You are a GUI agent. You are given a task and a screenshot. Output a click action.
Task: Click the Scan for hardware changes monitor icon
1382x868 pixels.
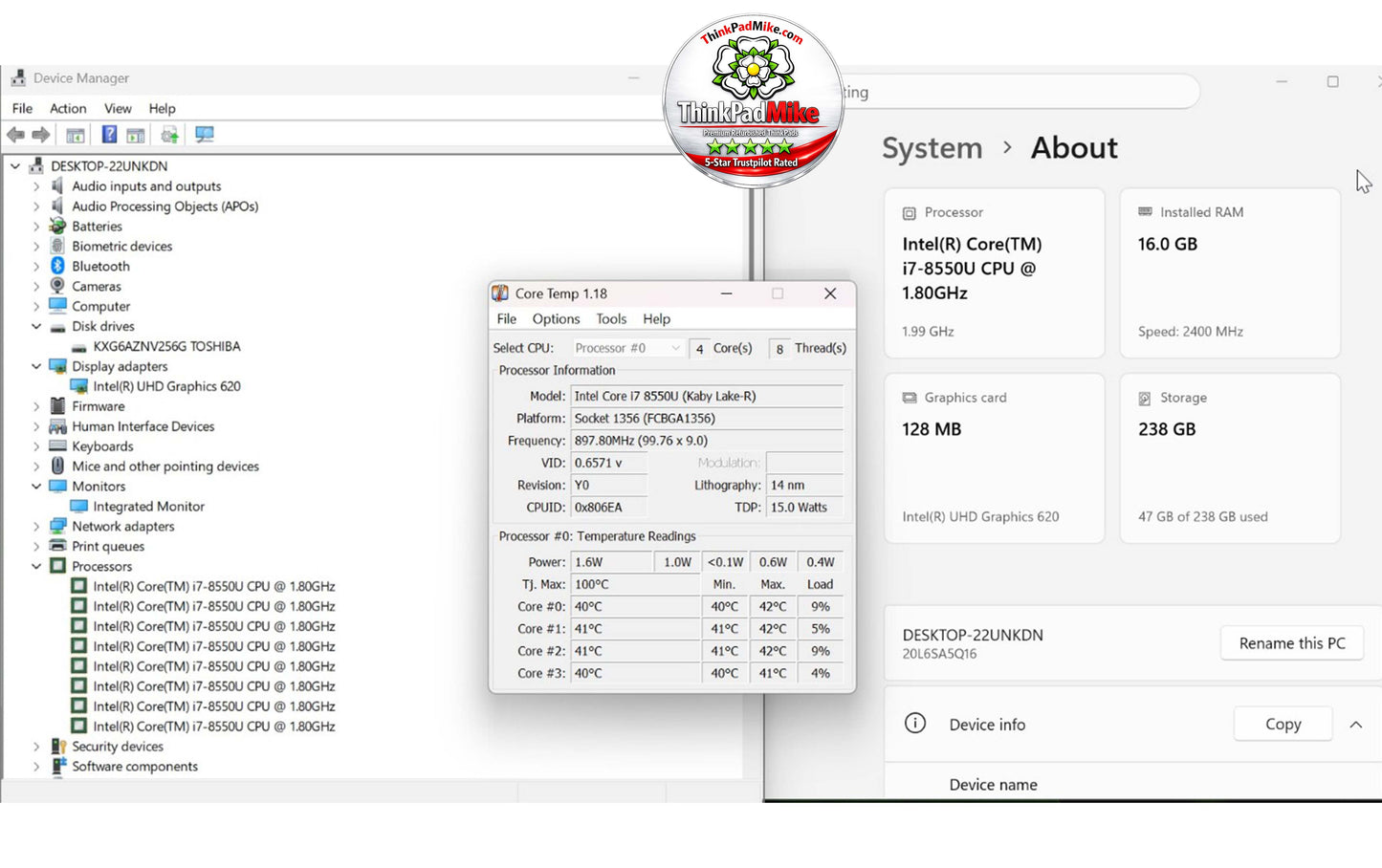(205, 135)
